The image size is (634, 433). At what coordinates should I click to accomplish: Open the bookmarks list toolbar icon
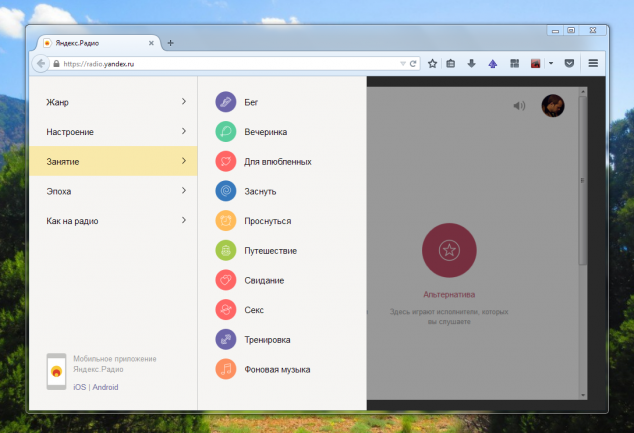click(450, 63)
